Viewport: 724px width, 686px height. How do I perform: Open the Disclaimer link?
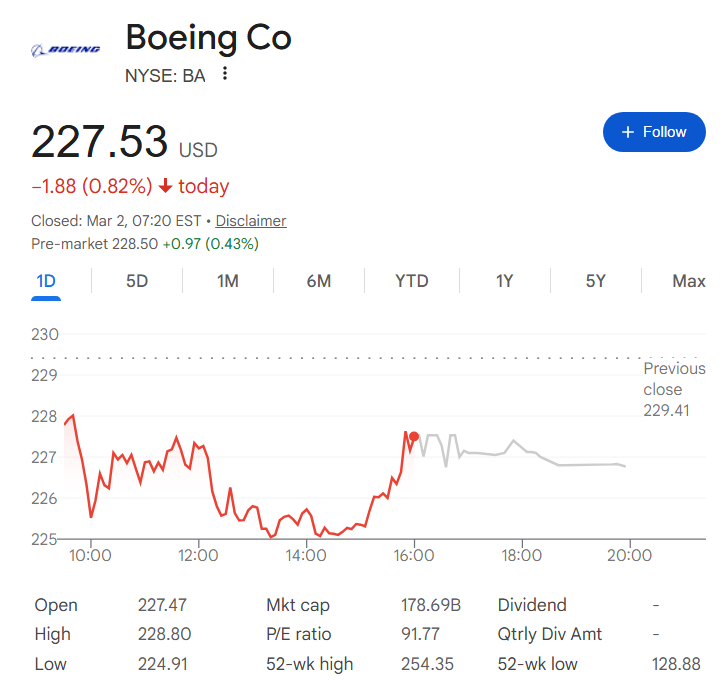tap(251, 221)
